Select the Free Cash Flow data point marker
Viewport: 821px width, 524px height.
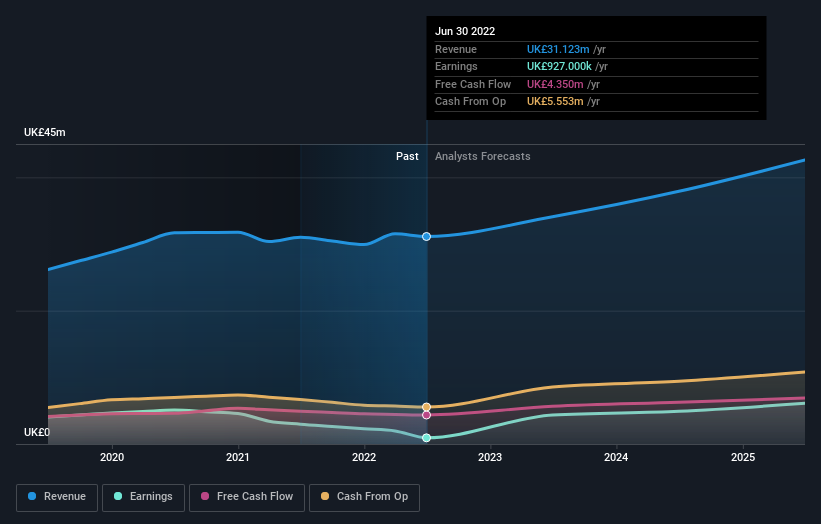pyautogui.click(x=427, y=415)
